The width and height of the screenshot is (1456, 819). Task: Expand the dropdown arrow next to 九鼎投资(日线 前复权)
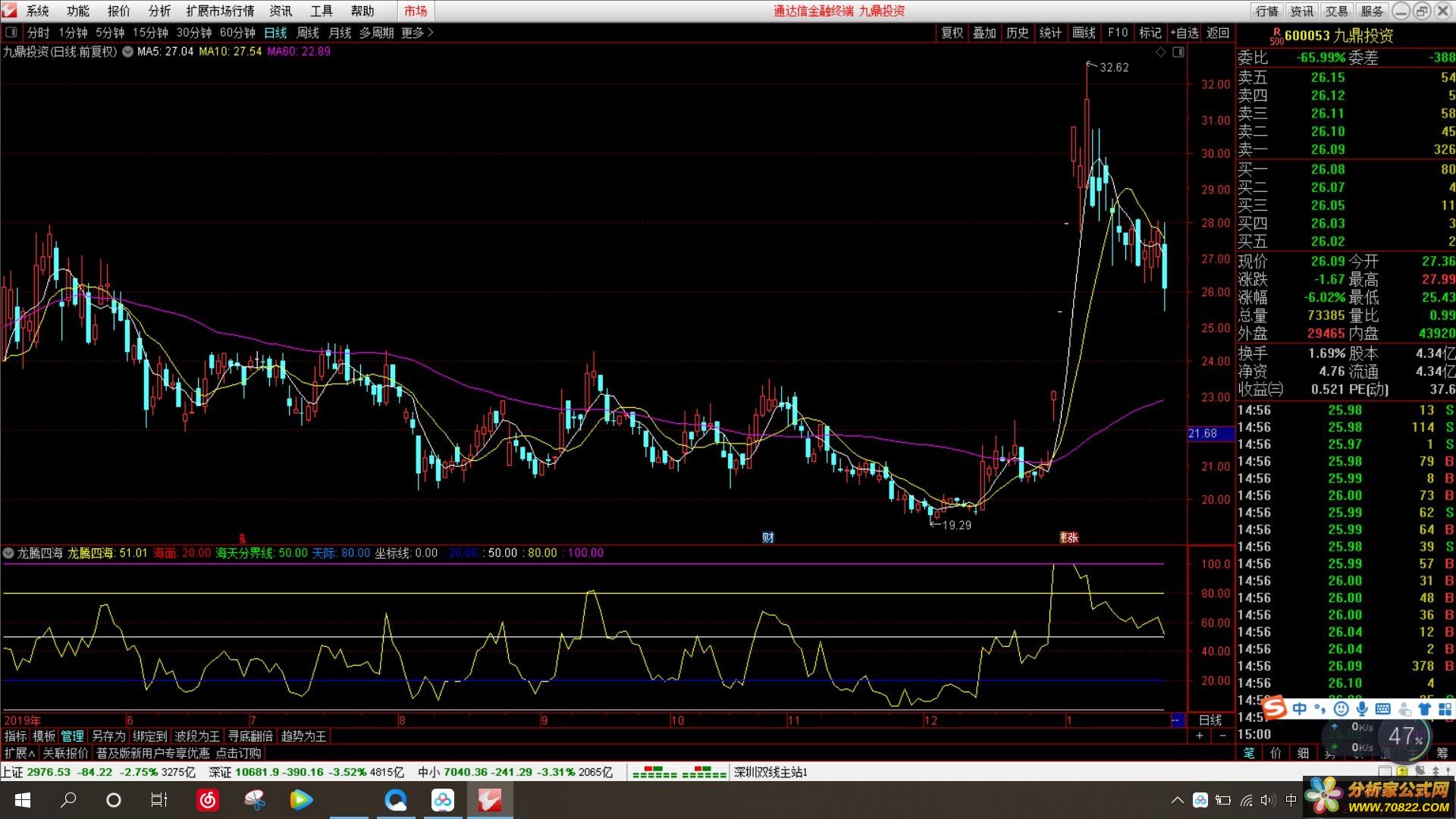click(127, 52)
